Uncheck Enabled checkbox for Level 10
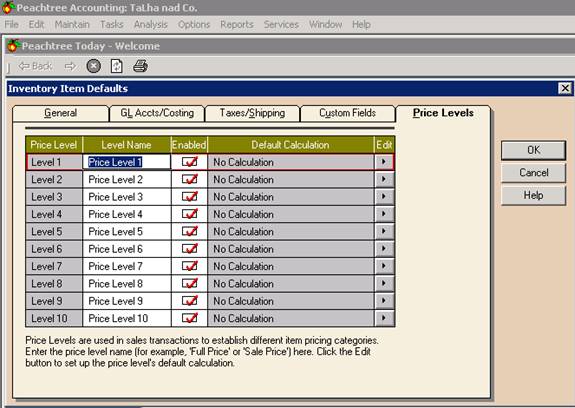The height and width of the screenshot is (408, 575). pos(190,318)
